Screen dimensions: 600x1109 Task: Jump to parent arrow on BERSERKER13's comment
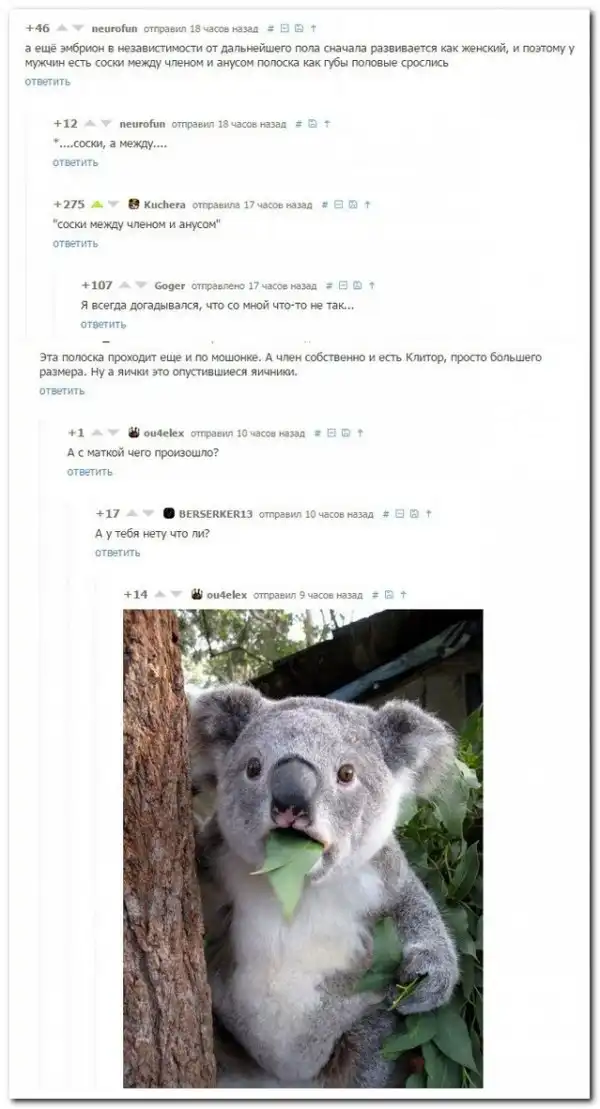coord(428,514)
